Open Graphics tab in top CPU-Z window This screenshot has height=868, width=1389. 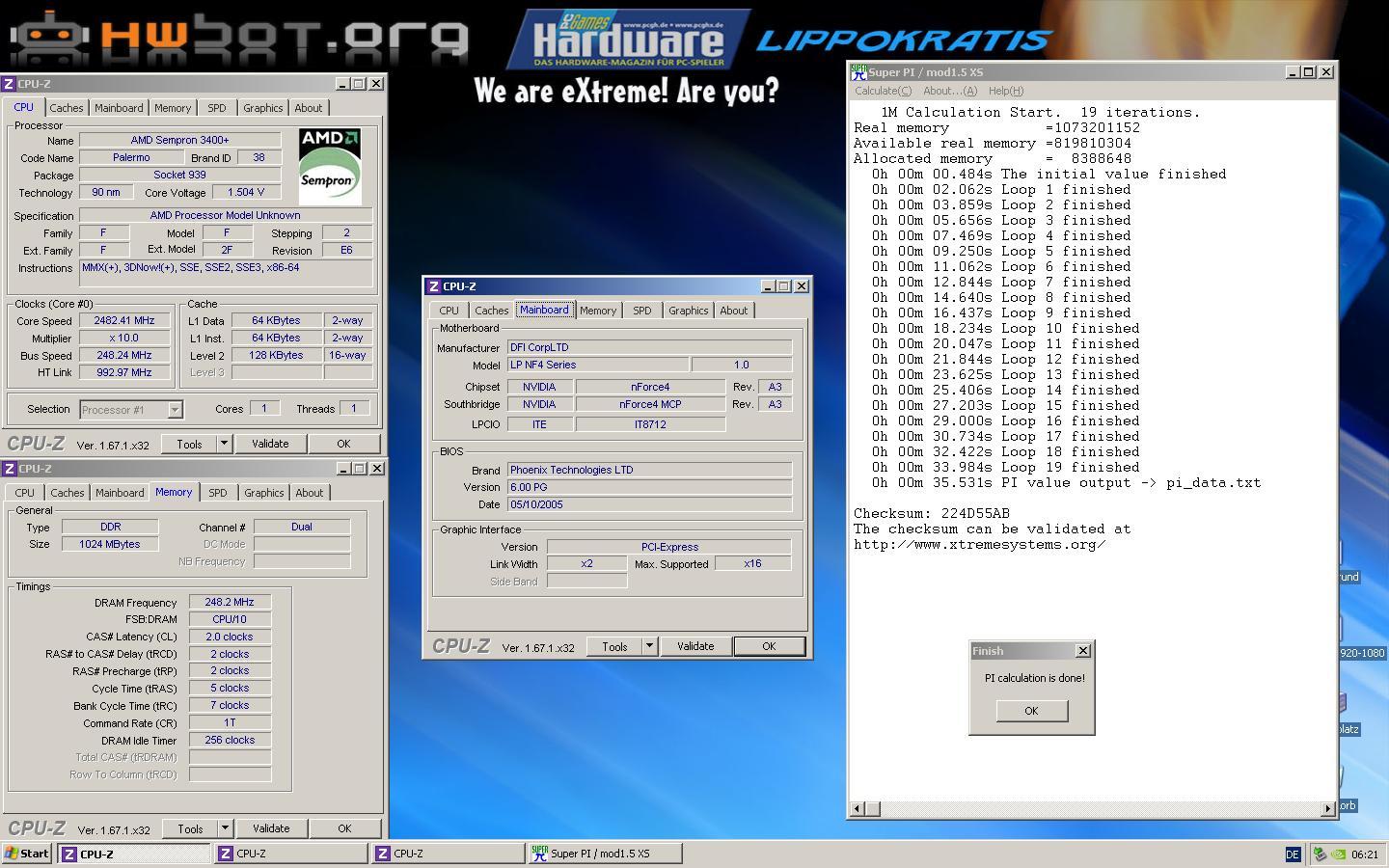point(263,108)
